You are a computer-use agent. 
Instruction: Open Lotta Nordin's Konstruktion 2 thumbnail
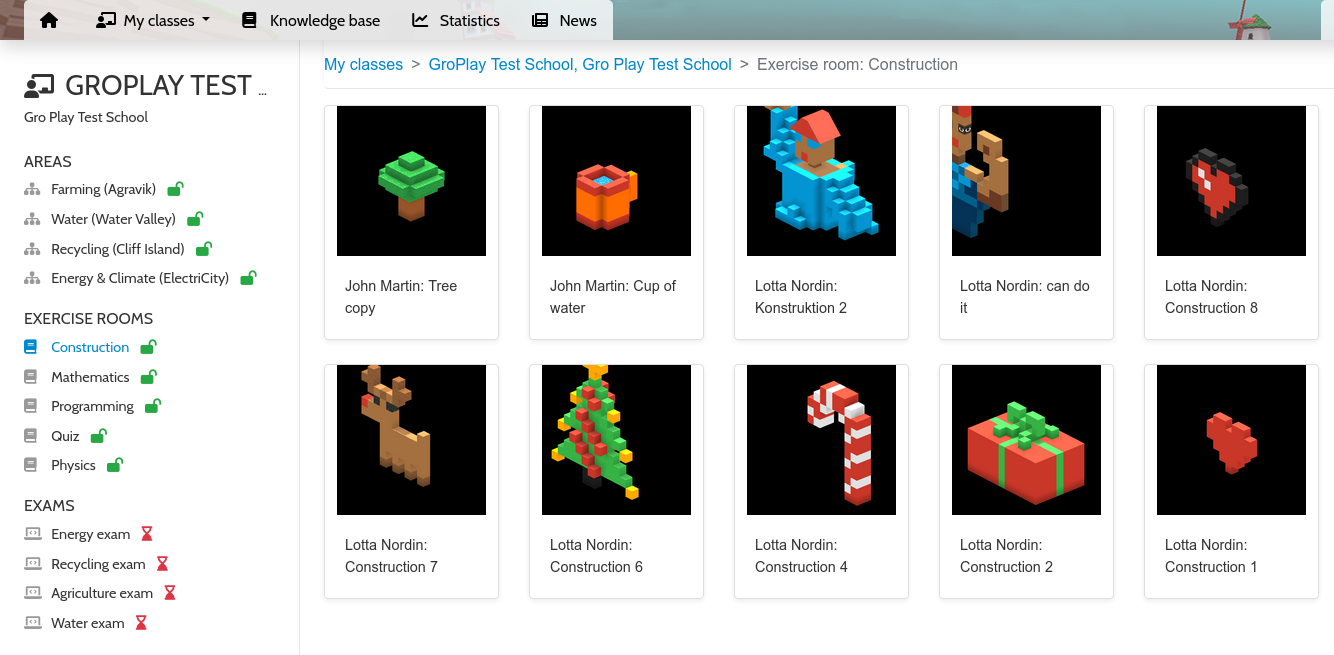pyautogui.click(x=821, y=181)
